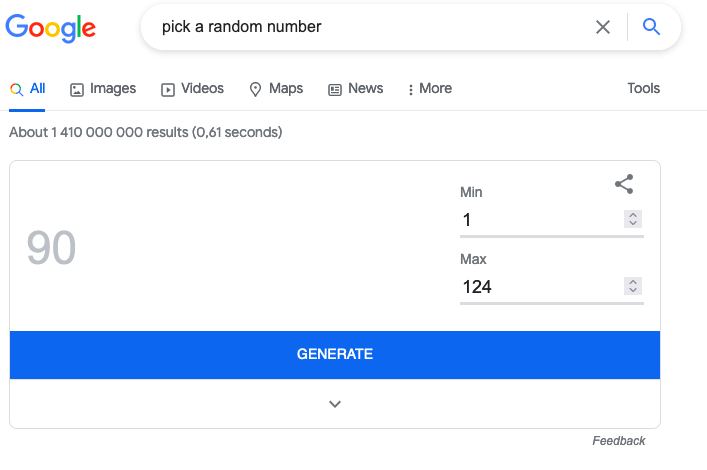Open the More options menu

click(x=430, y=88)
